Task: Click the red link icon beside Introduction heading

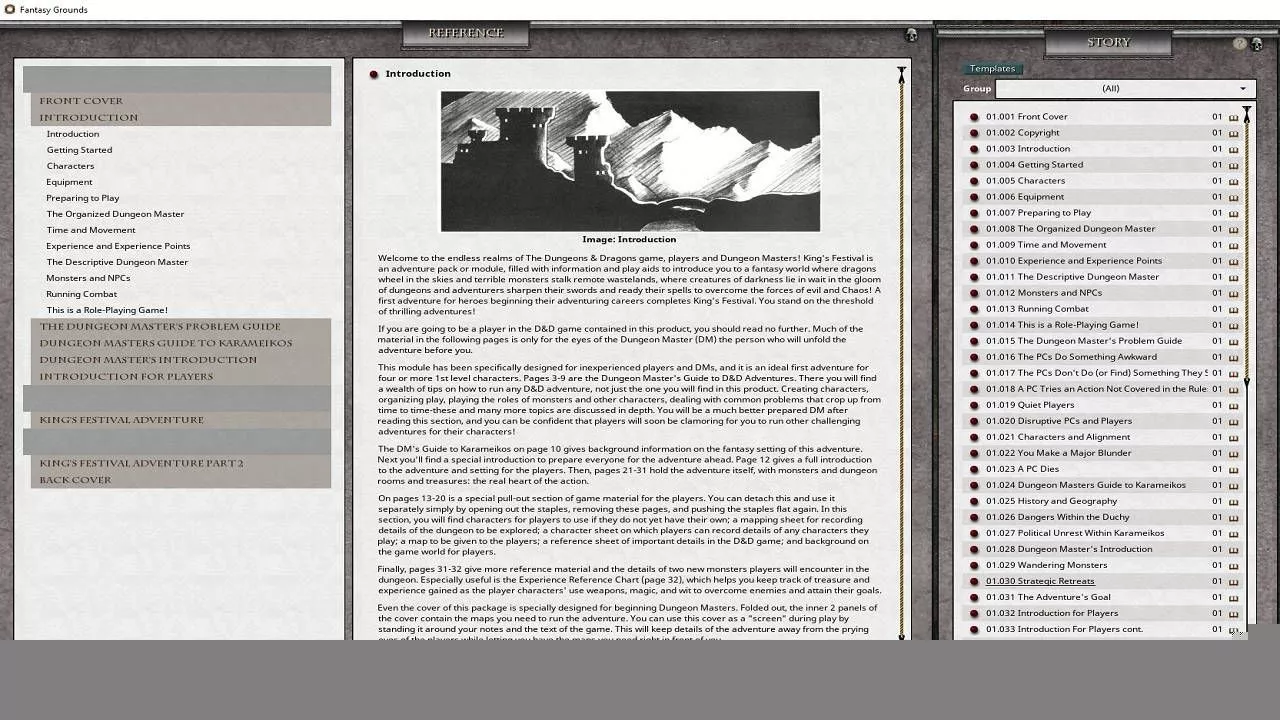Action: tap(374, 74)
